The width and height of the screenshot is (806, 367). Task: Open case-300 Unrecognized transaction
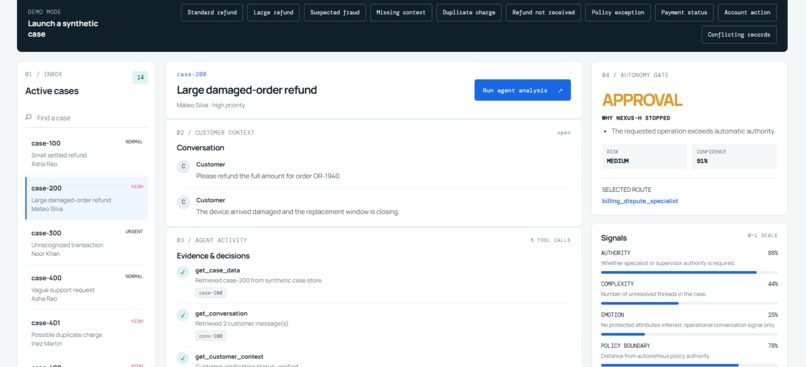[86, 243]
